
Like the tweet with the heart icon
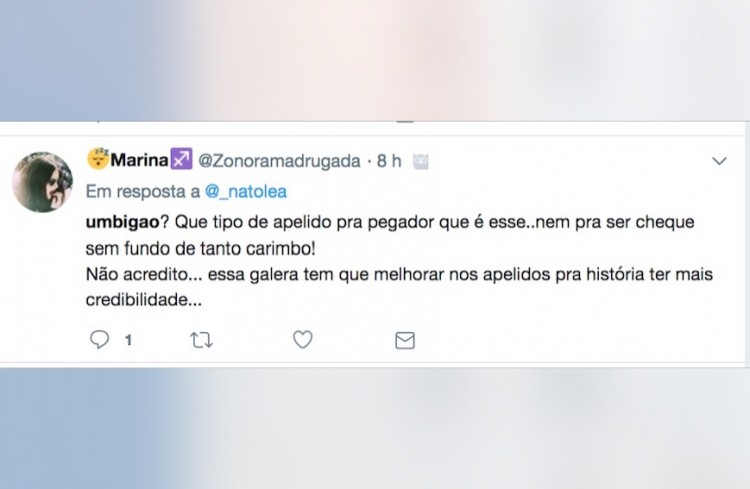(302, 340)
